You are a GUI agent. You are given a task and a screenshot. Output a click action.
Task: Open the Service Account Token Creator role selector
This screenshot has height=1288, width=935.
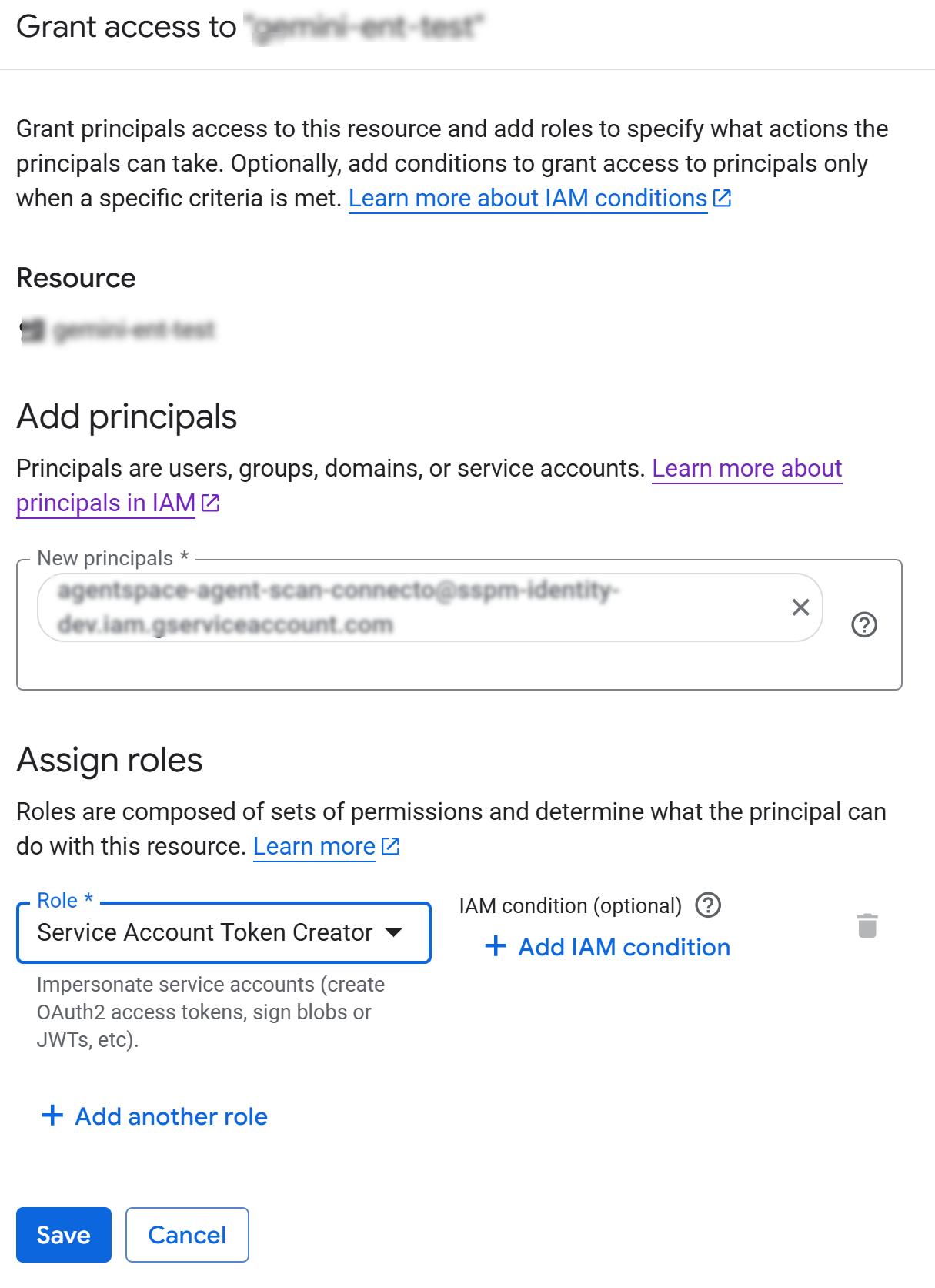point(205,932)
